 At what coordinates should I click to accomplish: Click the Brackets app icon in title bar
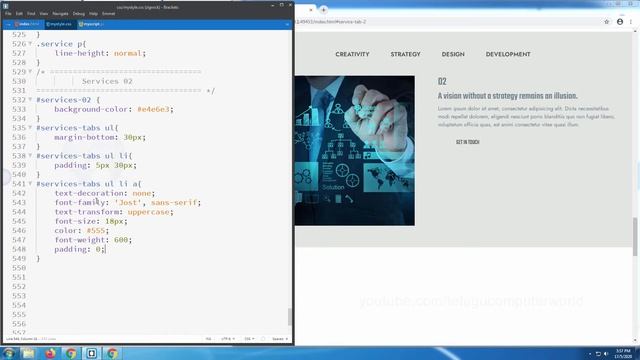coord(6,6)
